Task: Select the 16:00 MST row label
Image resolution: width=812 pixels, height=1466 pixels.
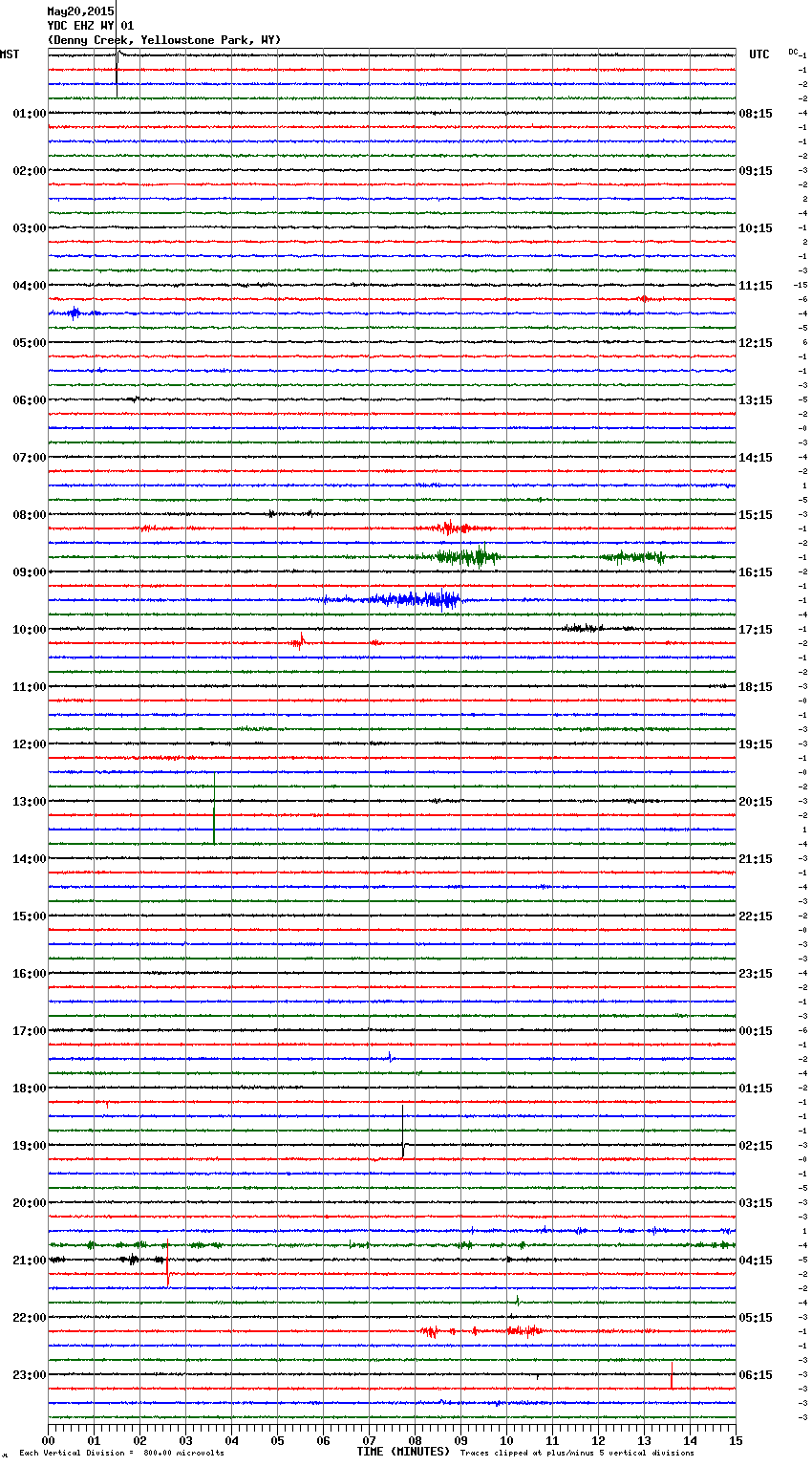Action: point(30,974)
